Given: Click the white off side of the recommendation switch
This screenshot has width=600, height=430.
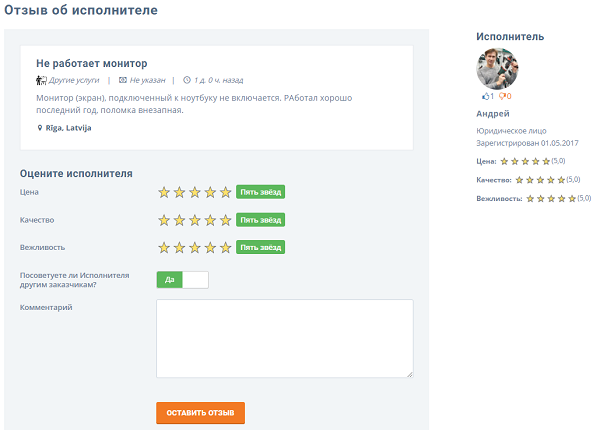Looking at the screenshot, I should [196, 279].
